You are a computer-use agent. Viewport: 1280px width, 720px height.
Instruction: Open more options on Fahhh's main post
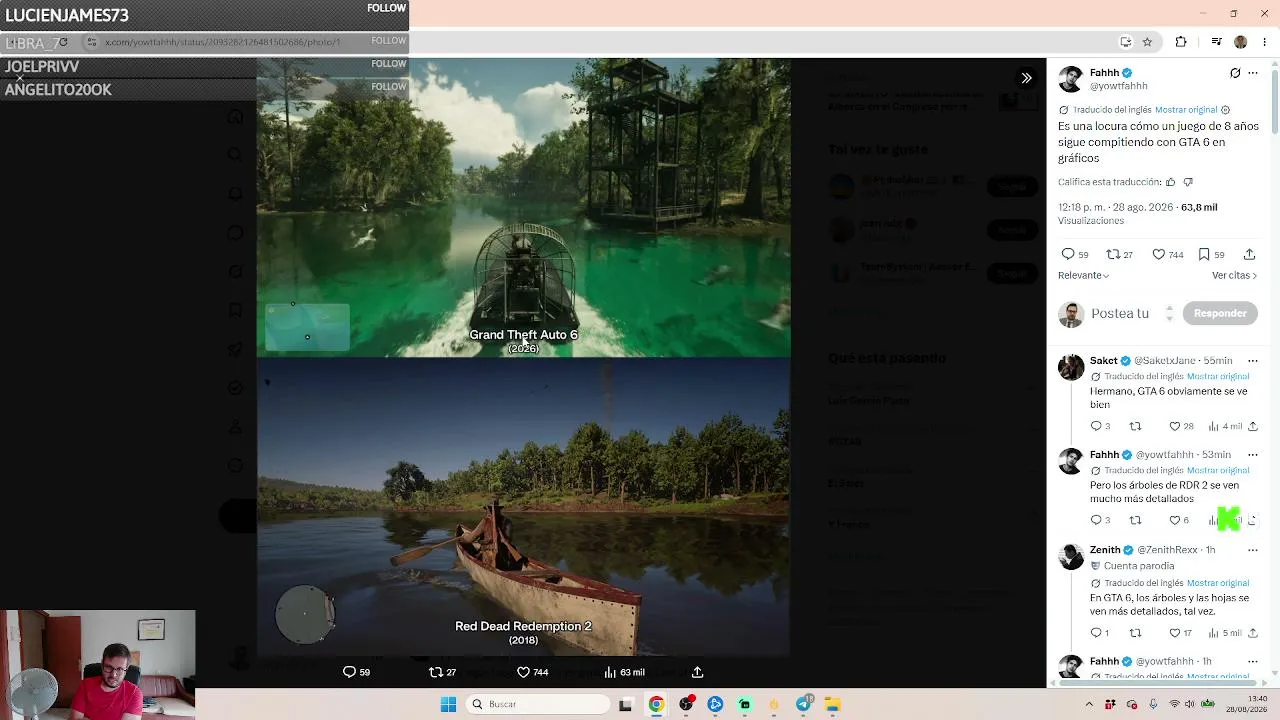coord(1253,73)
